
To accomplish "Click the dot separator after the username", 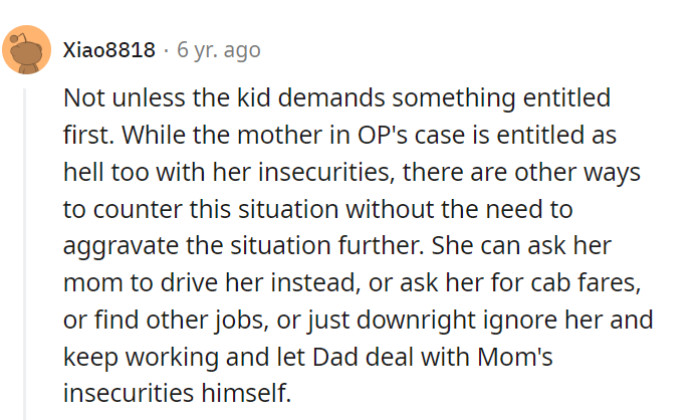I will [x=166, y=50].
